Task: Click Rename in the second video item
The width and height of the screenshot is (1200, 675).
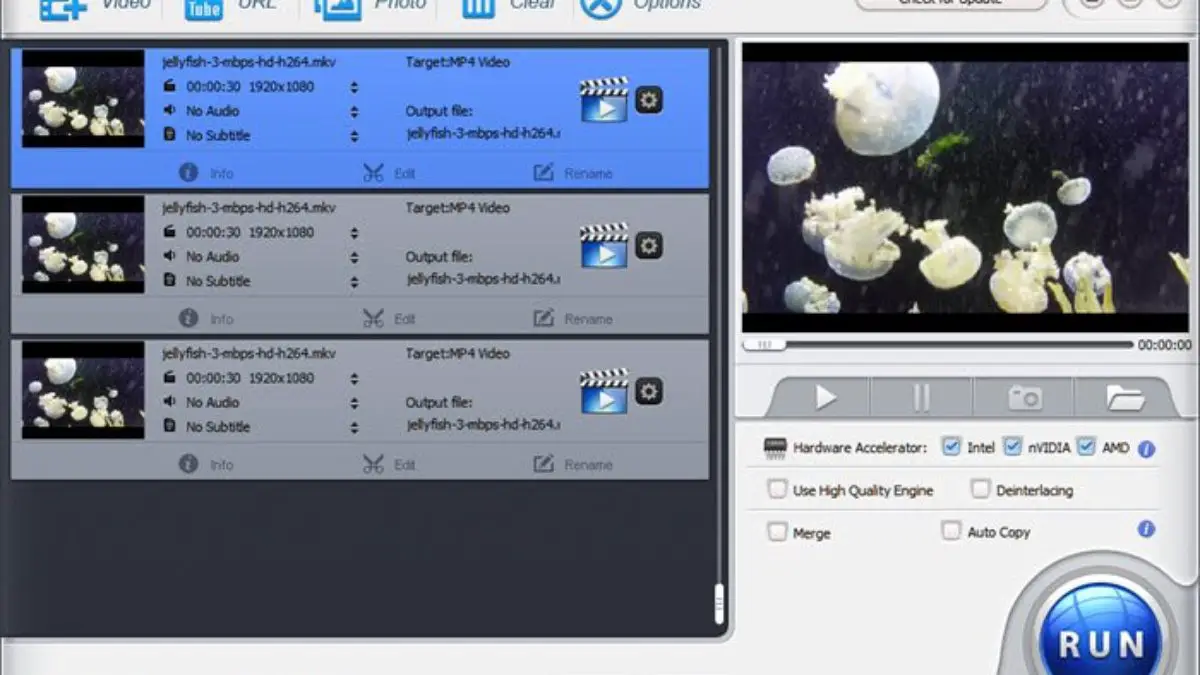Action: (573, 319)
